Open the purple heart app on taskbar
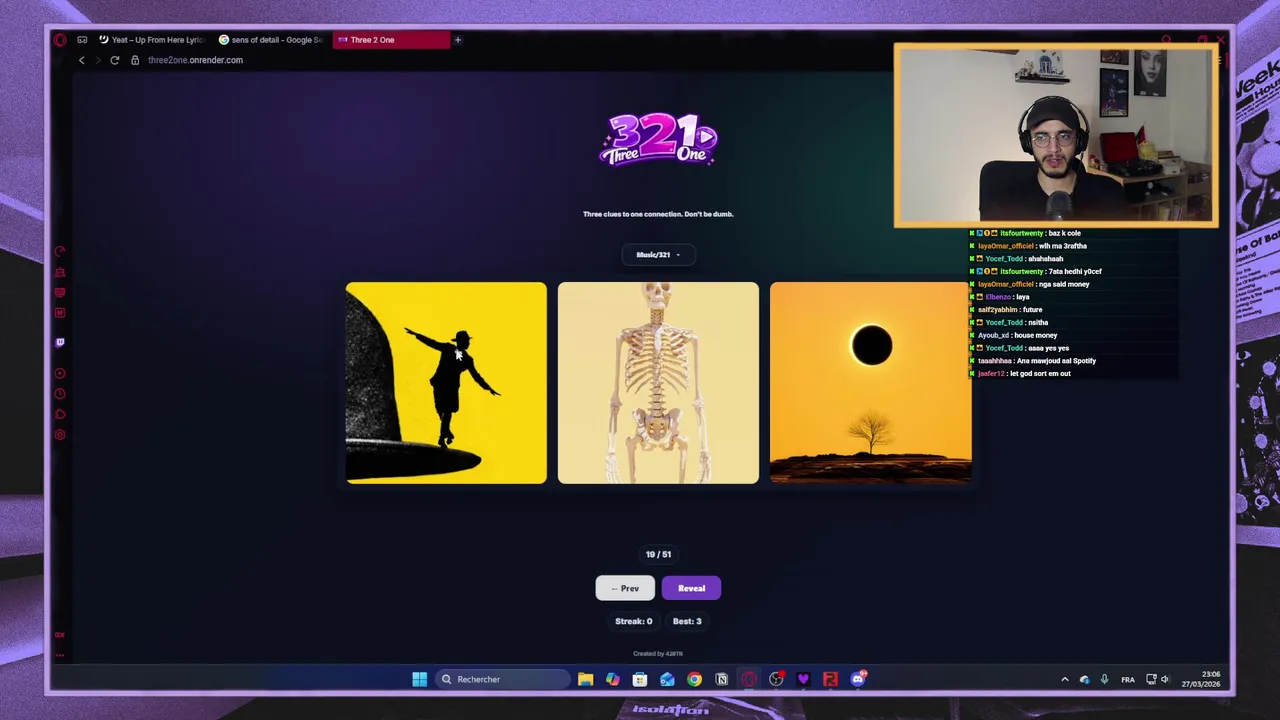This screenshot has width=1280, height=720. click(803, 679)
